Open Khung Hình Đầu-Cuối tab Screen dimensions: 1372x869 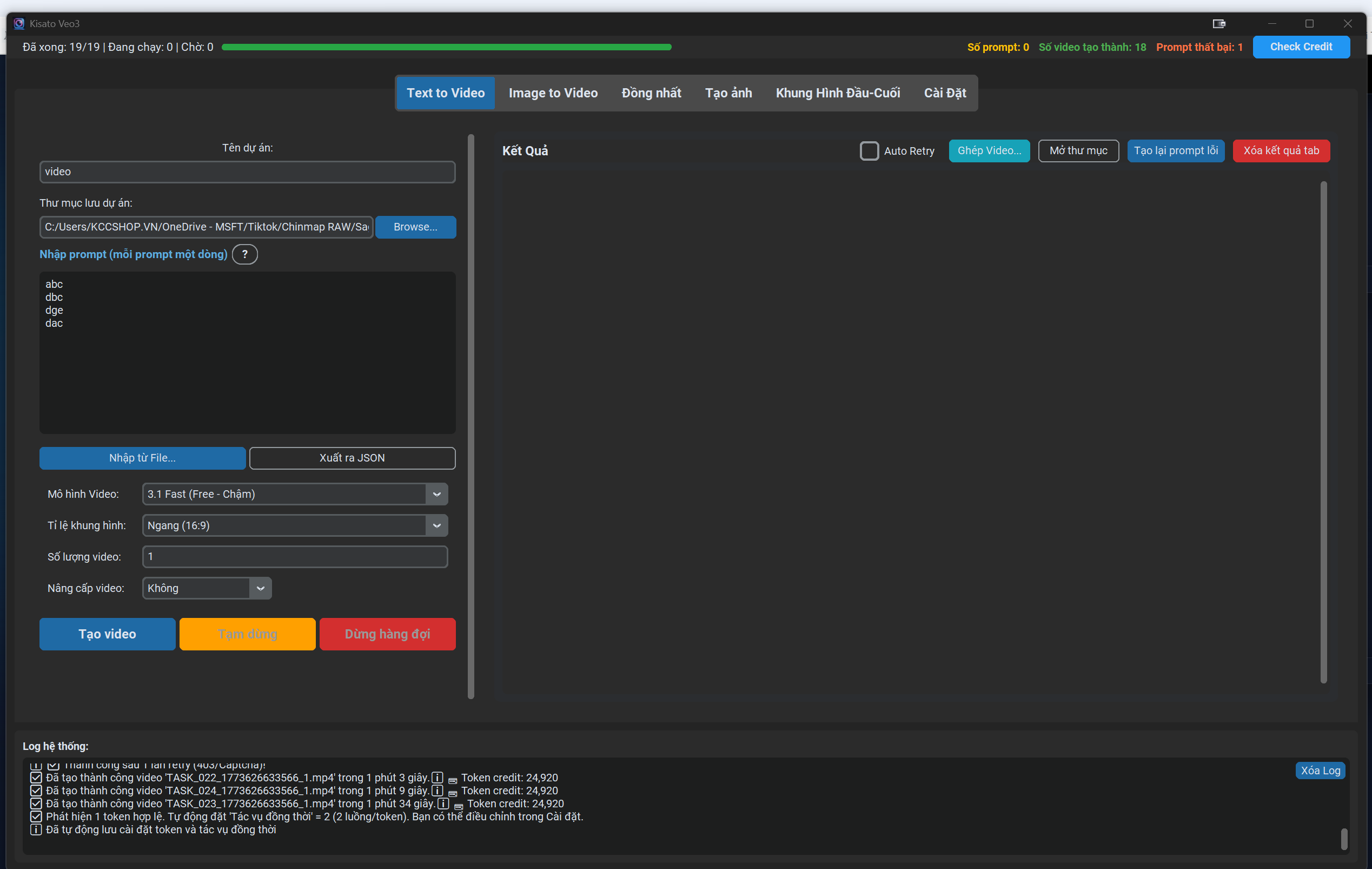[838, 93]
